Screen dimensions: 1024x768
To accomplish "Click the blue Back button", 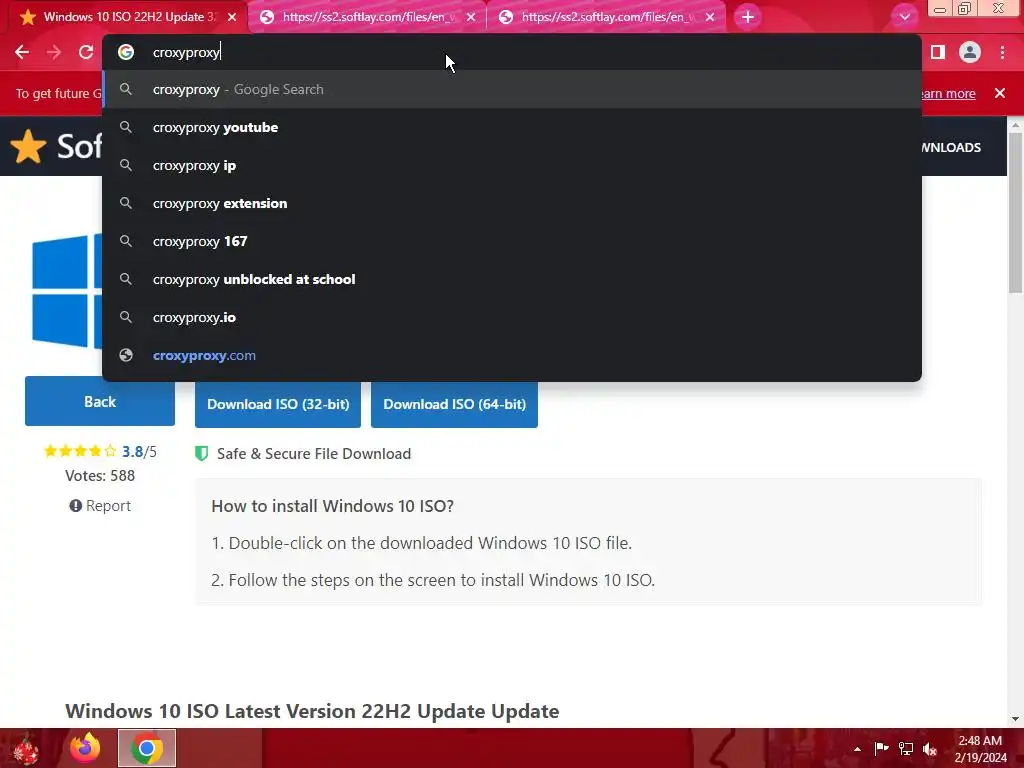I will tap(100, 401).
